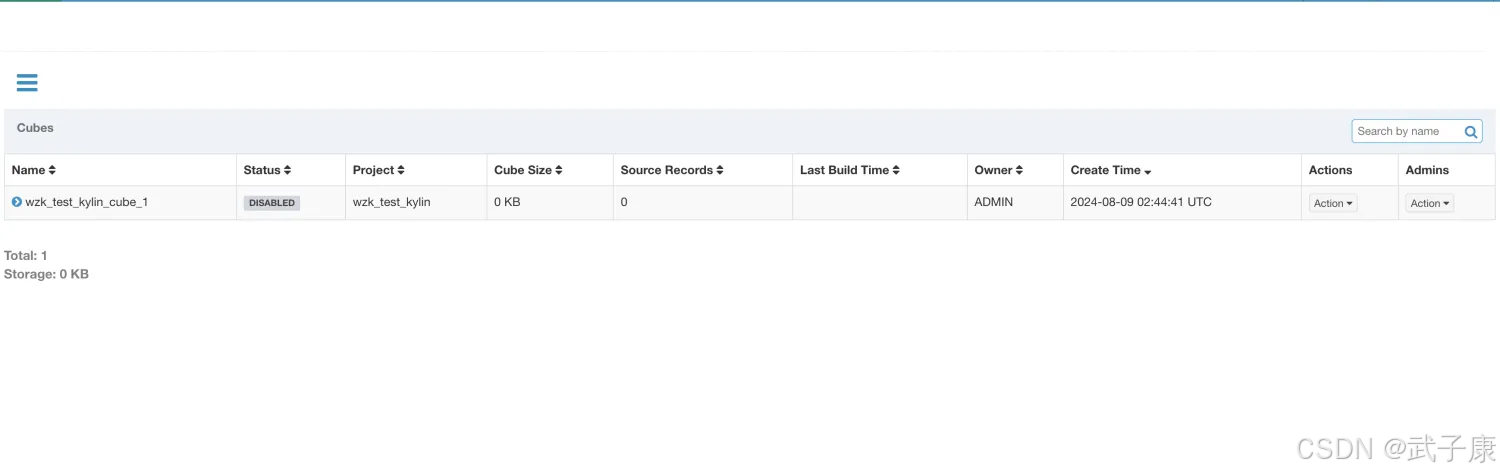1500x475 pixels.
Task: Open the Admins column Action dropdown
Action: pyautogui.click(x=1430, y=203)
